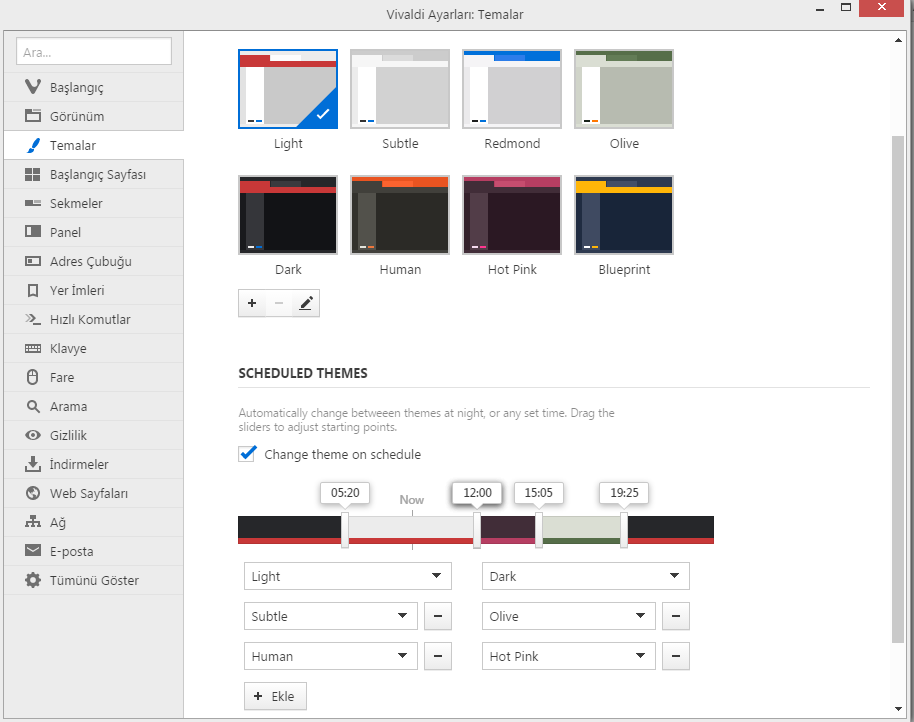Viewport: 914px width, 722px height.
Task: Open the Gizlilik settings section
Action: coord(93,435)
